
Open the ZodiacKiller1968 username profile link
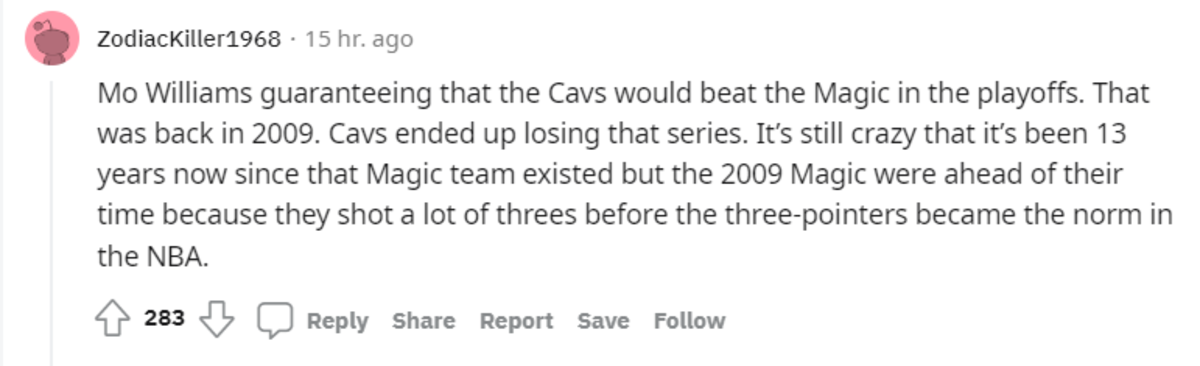point(189,39)
